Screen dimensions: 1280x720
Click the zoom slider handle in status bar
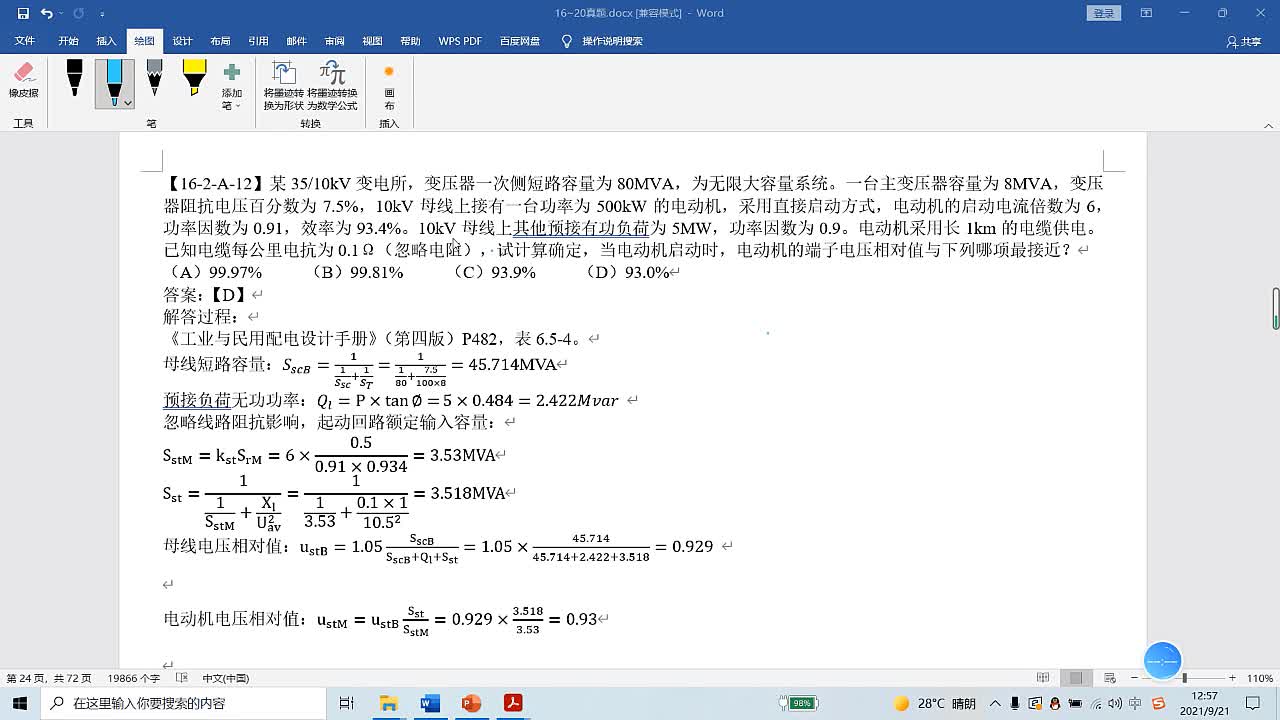pos(1184,678)
